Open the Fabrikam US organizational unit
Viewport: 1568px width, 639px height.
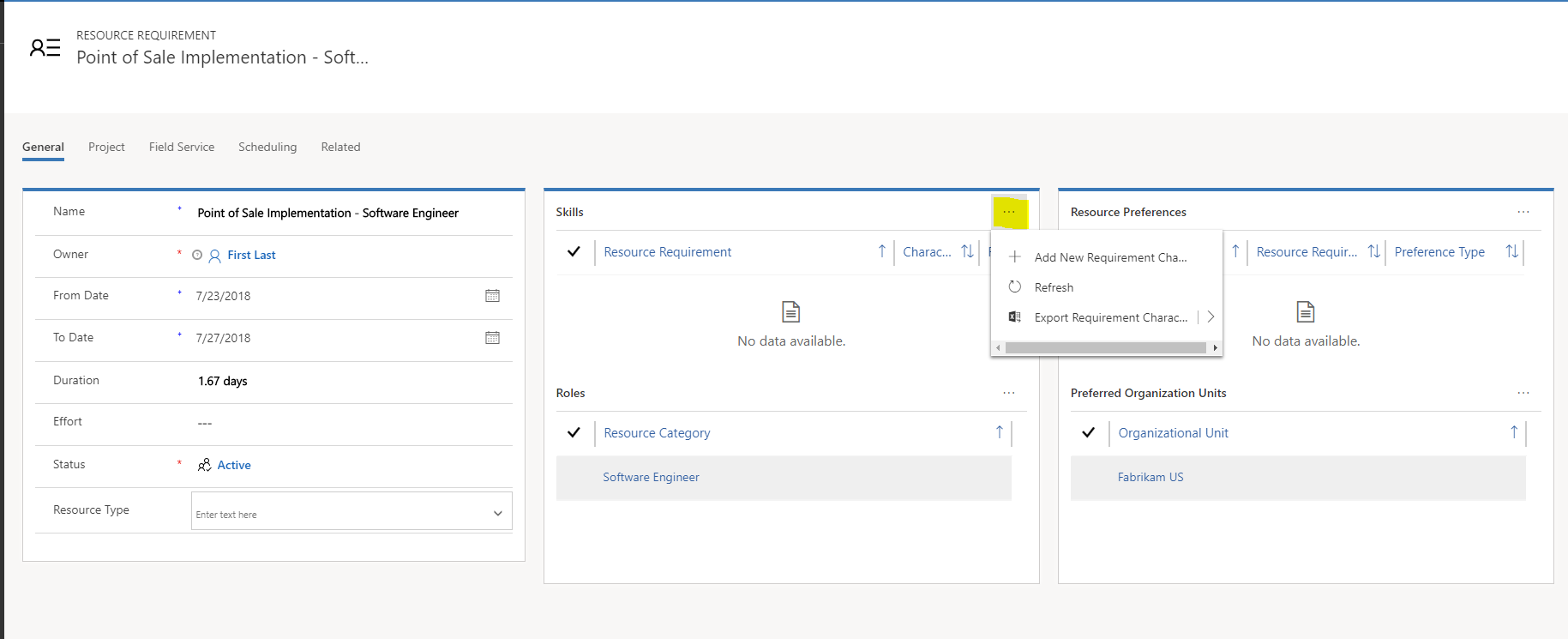tap(1150, 477)
